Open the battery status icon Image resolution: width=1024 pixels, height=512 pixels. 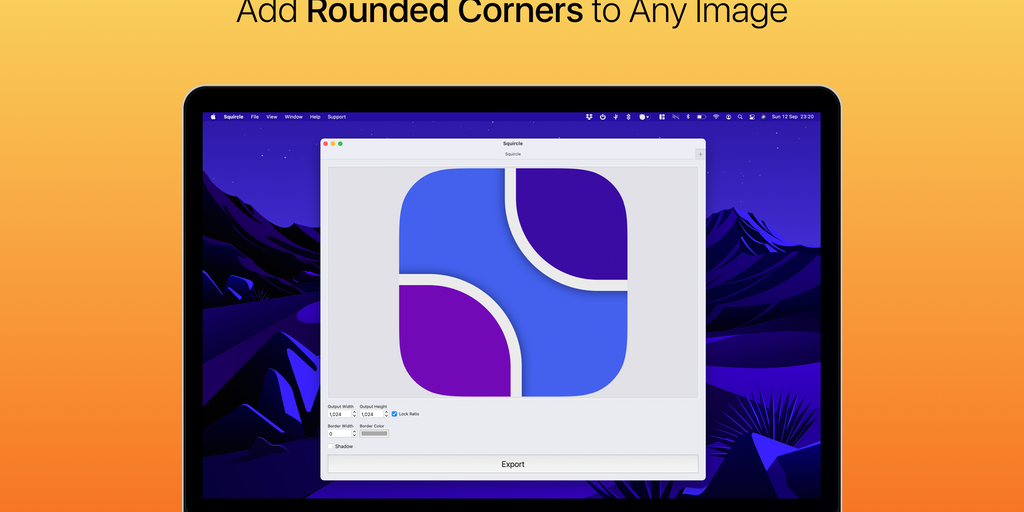[x=701, y=117]
